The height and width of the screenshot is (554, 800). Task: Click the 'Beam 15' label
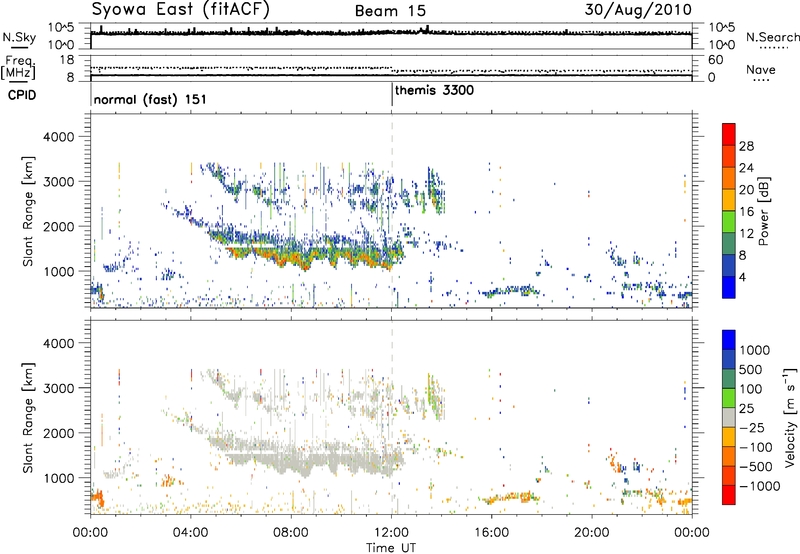(390, 11)
